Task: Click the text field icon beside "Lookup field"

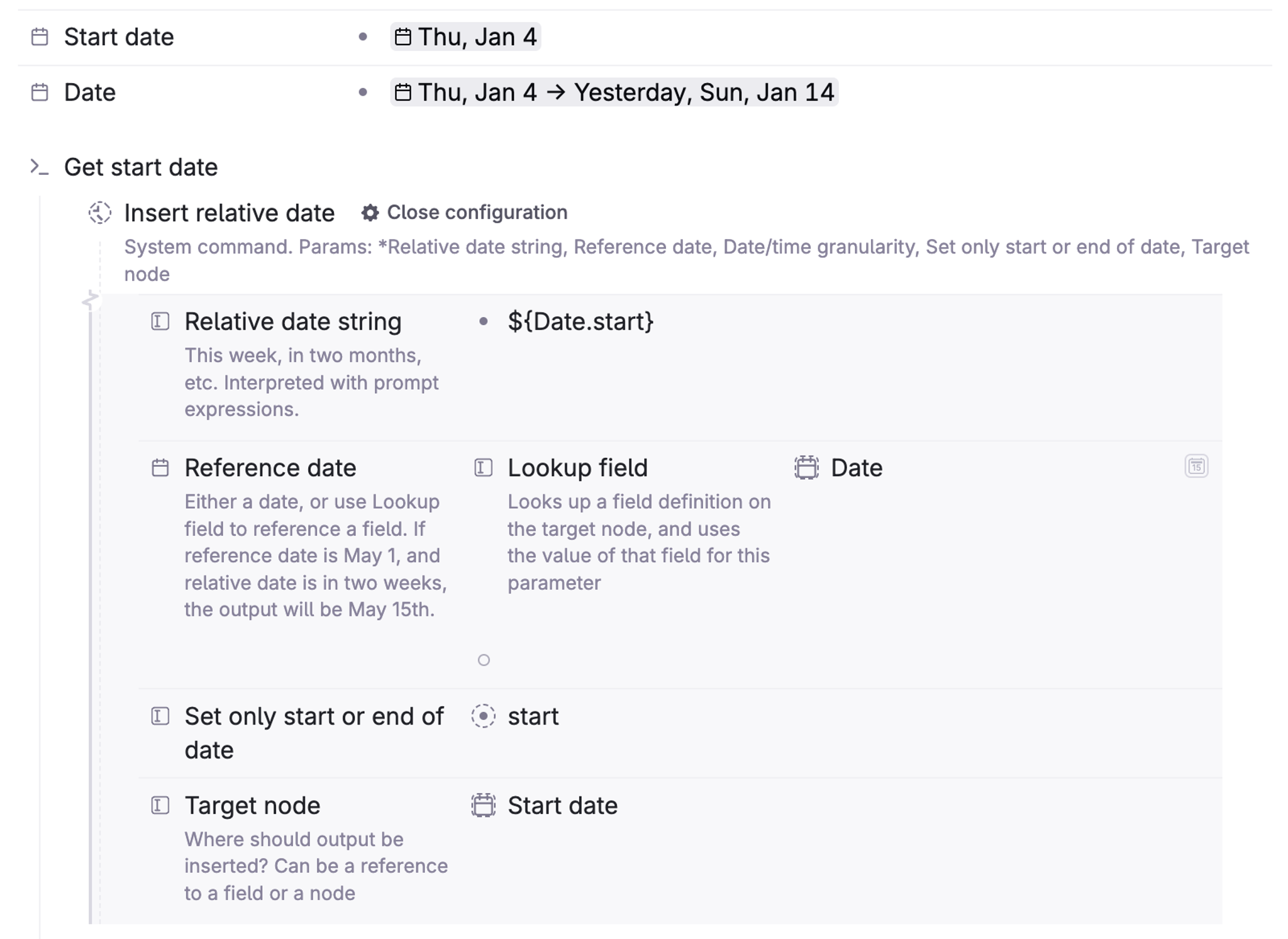Action: pyautogui.click(x=483, y=468)
